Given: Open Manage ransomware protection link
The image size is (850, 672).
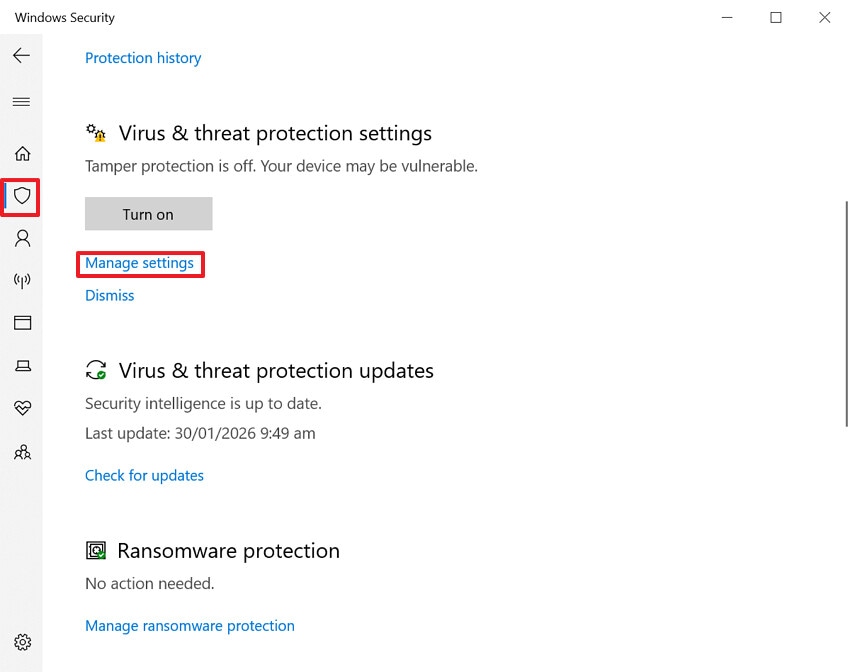Looking at the screenshot, I should [190, 626].
